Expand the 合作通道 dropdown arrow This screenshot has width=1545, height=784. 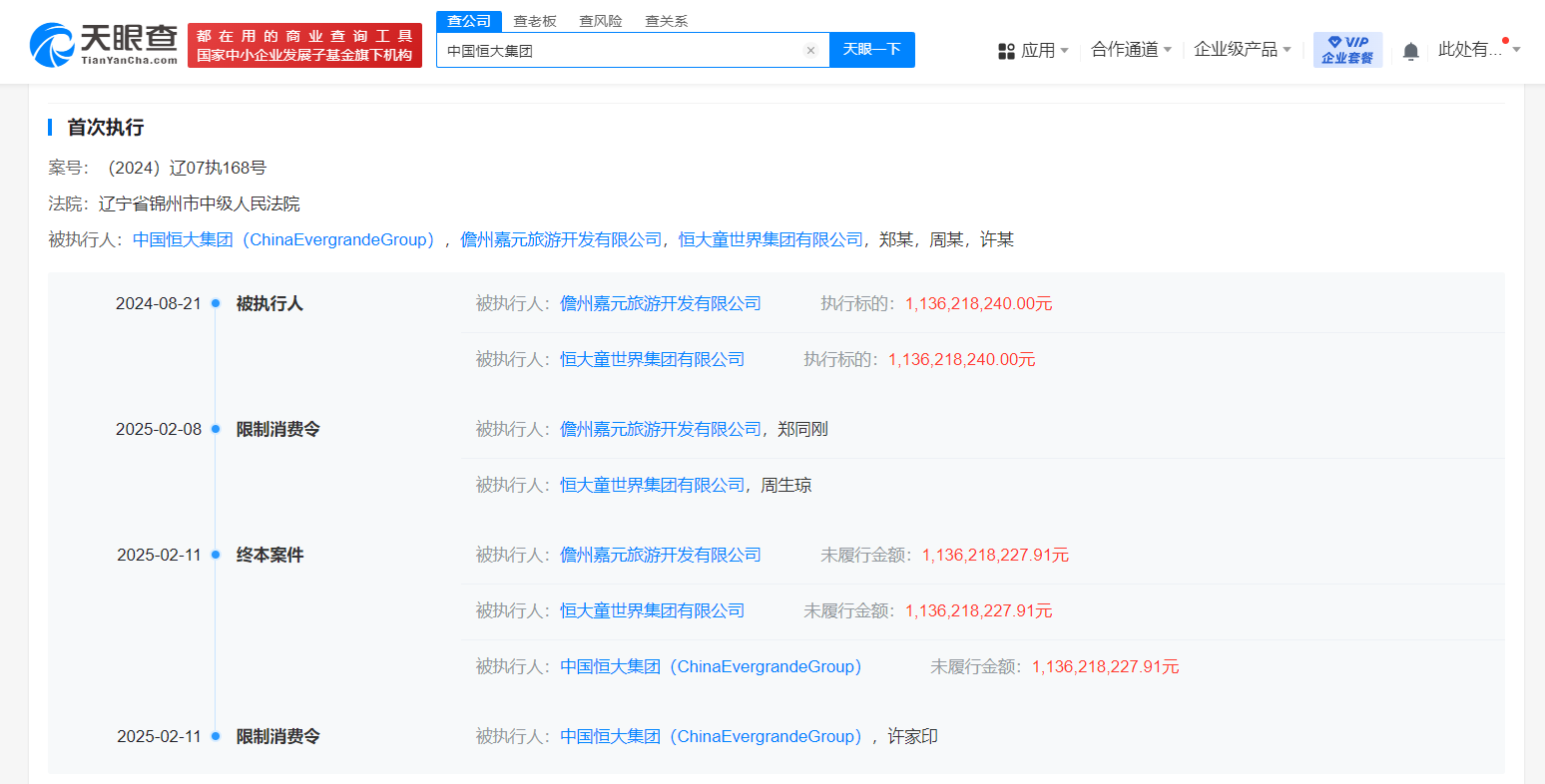click(1168, 50)
